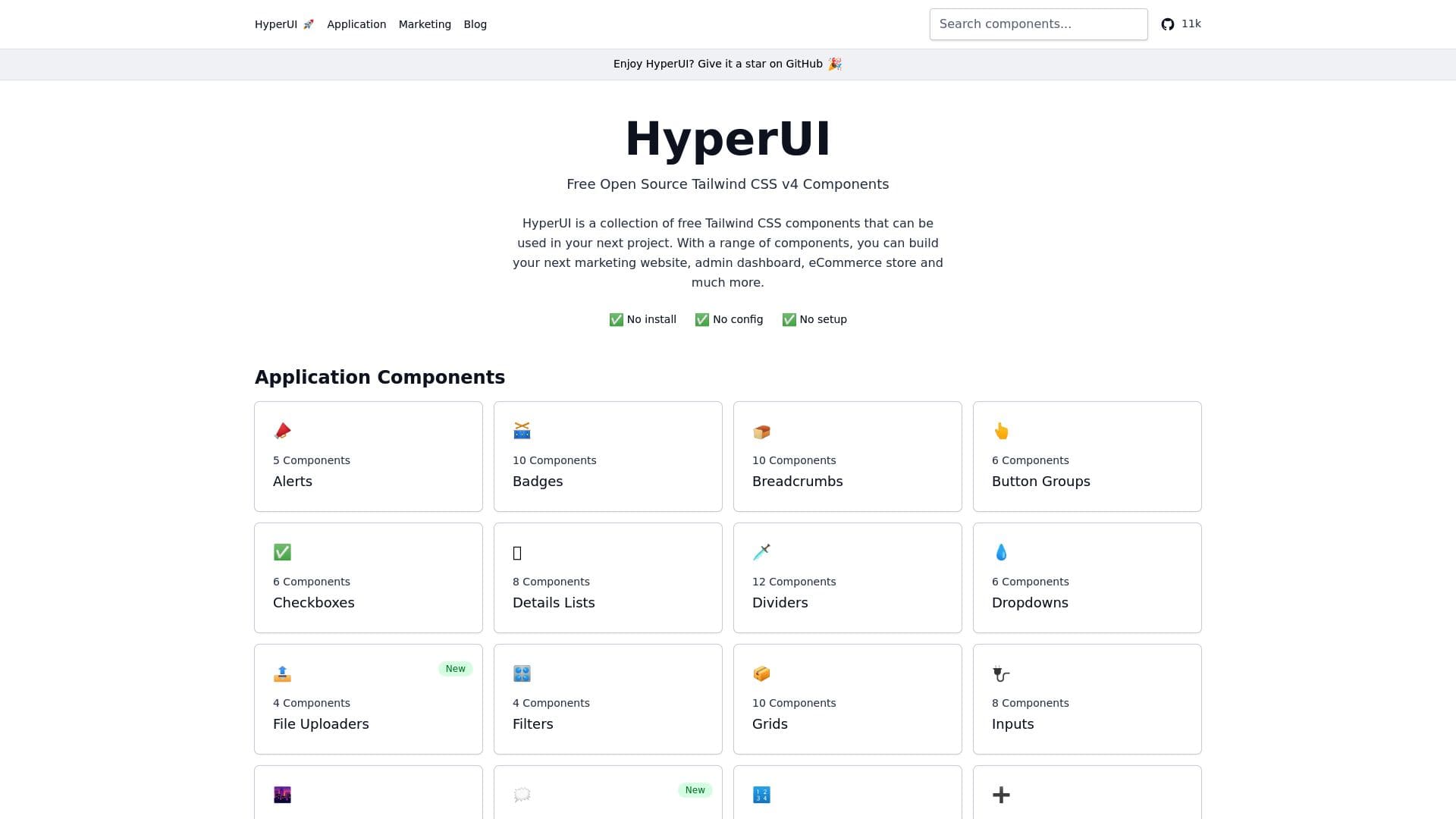Click the upload tray icon on File Uploaders
The height and width of the screenshot is (819, 1456).
[282, 673]
